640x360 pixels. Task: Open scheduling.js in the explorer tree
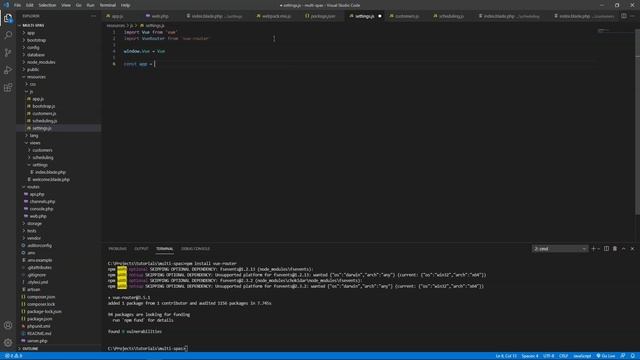click(44, 121)
